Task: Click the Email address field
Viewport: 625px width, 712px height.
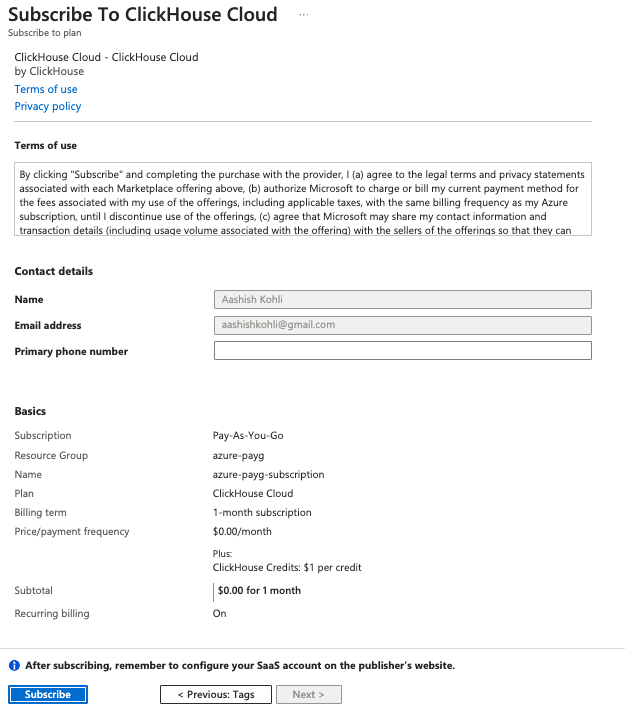Action: tap(402, 325)
